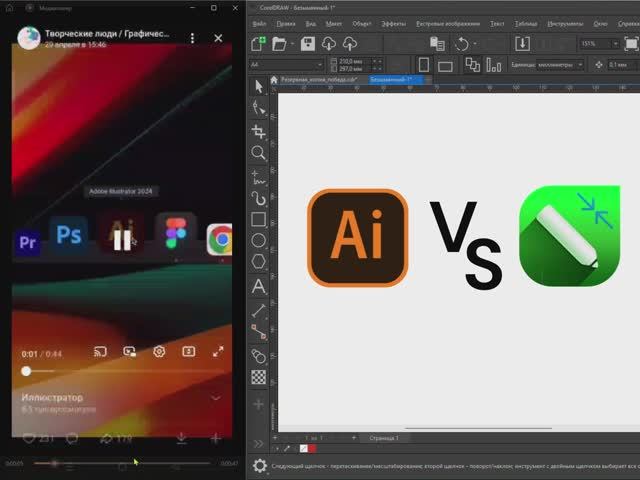Image resolution: width=640 pixels, height=480 pixels.
Task: Open video quality settings gear
Action: [159, 351]
